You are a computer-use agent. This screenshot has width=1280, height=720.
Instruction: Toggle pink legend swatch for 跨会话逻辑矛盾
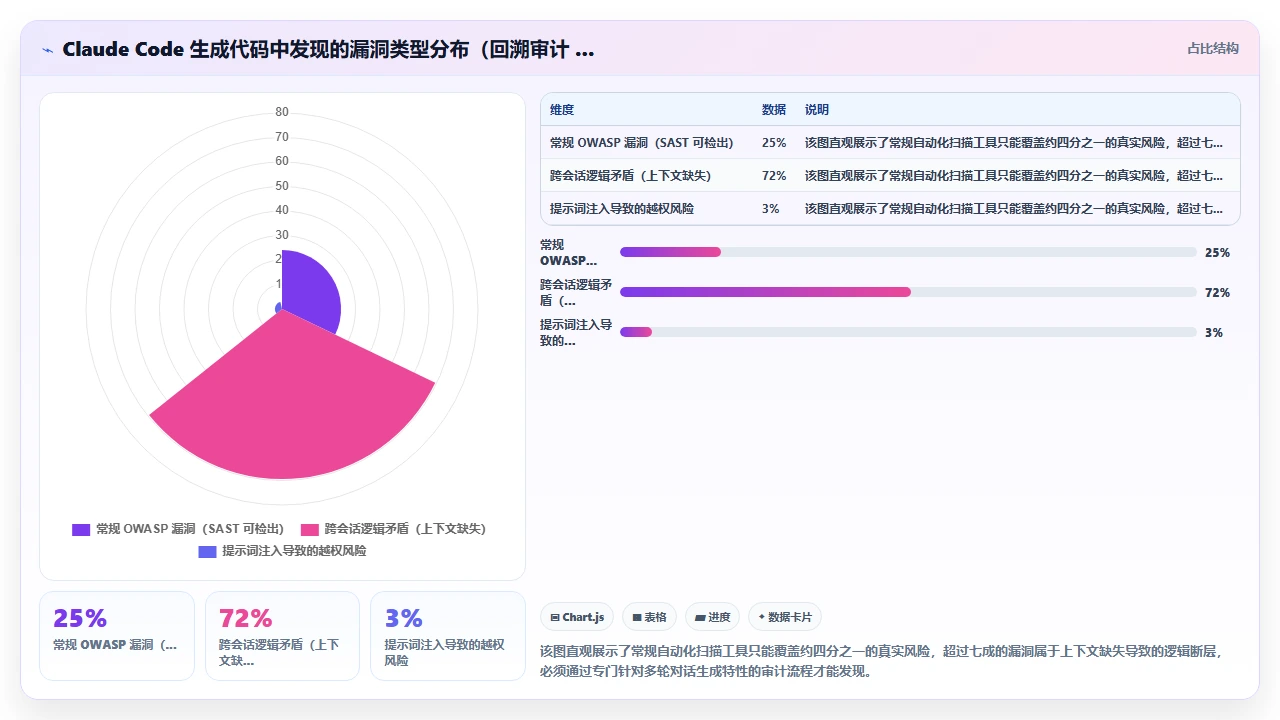tap(309, 529)
